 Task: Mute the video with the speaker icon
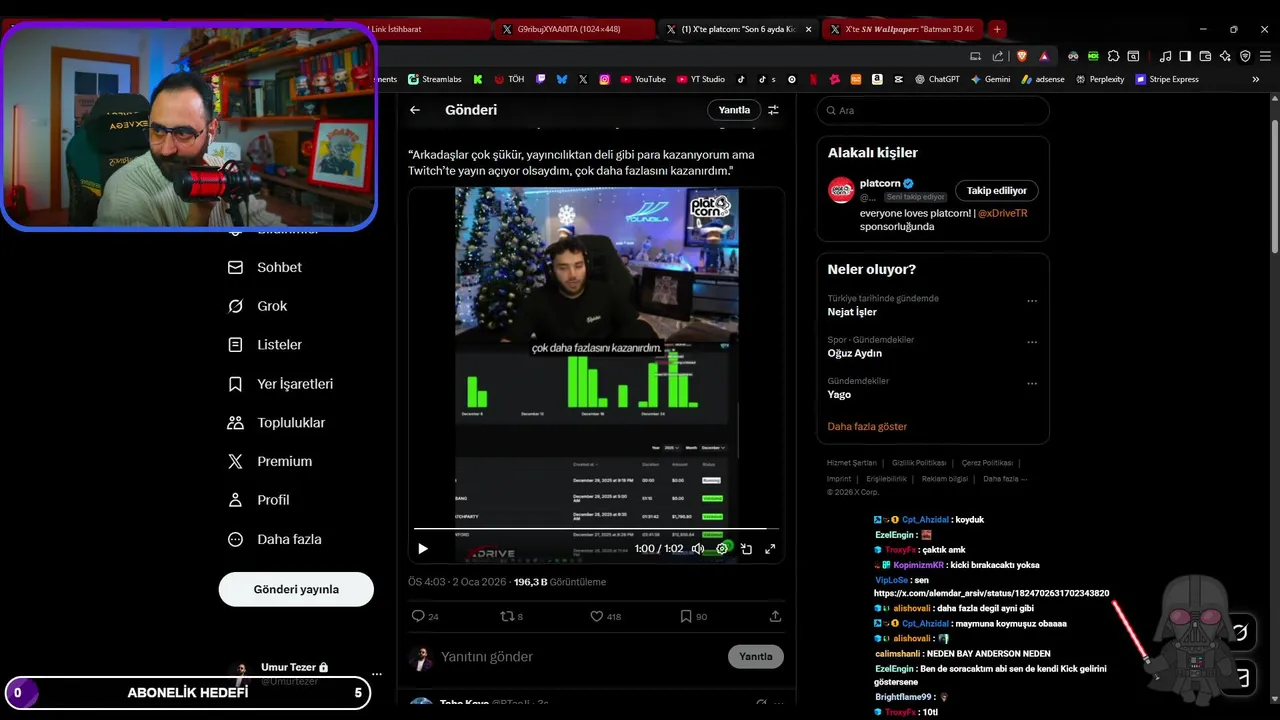point(698,549)
